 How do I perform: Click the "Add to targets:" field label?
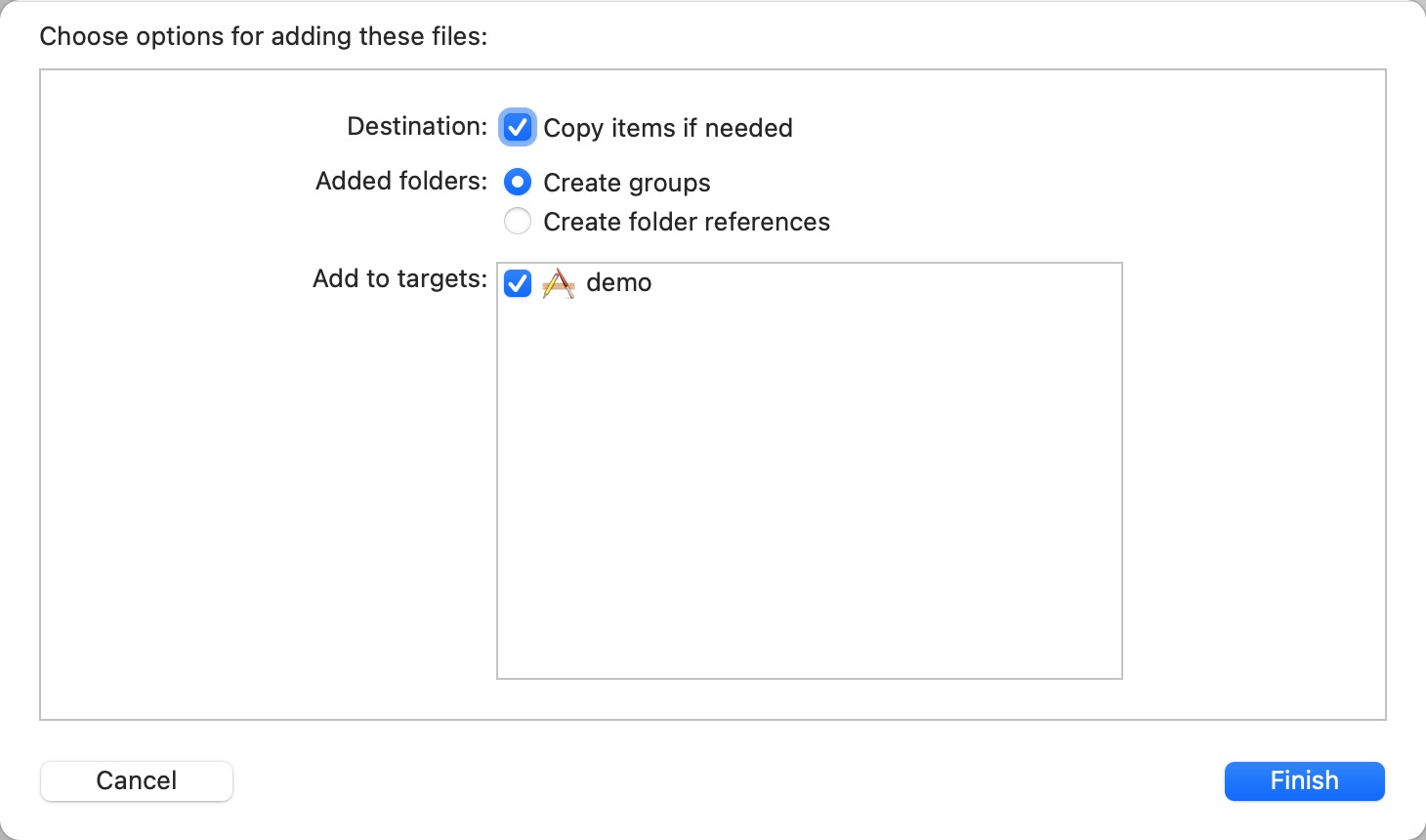click(x=399, y=278)
